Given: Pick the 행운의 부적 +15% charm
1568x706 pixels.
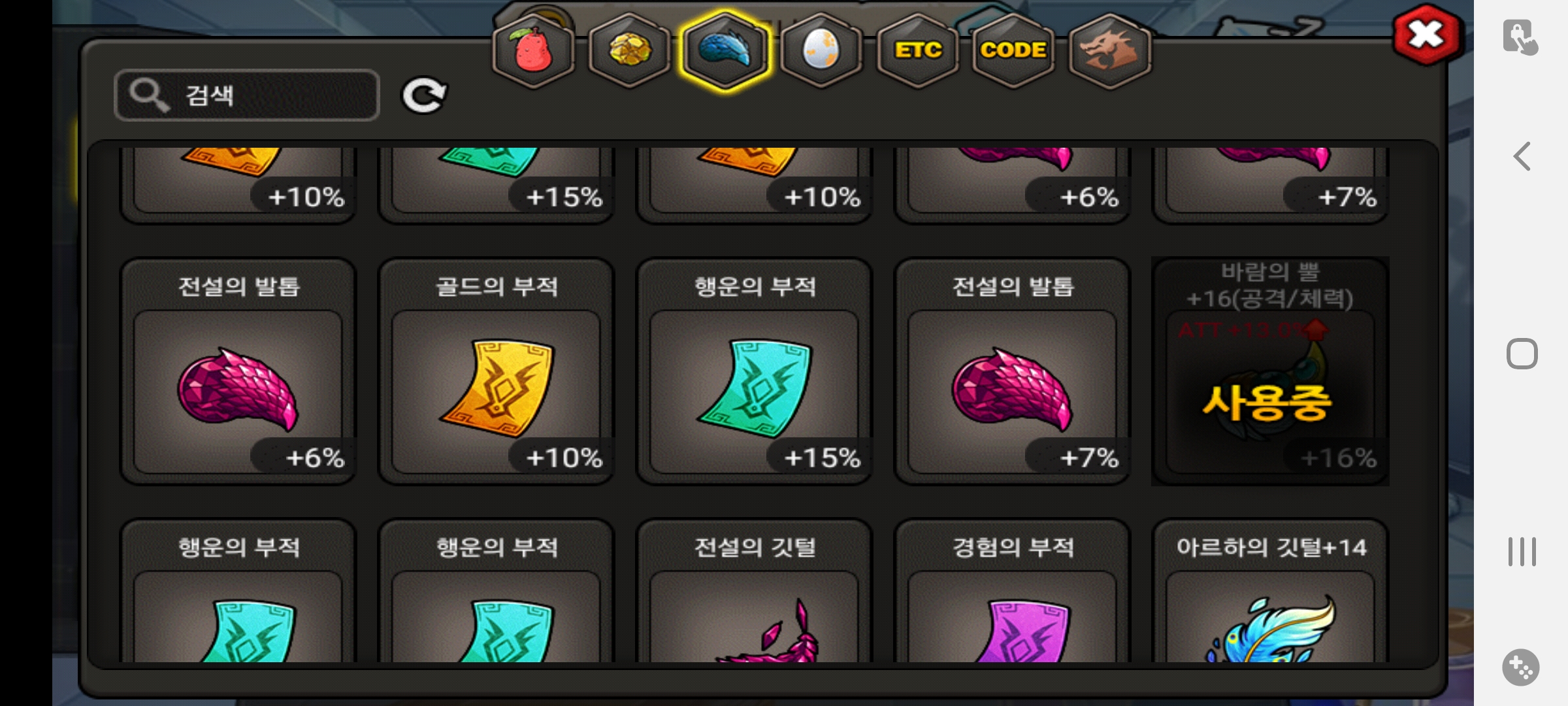Looking at the screenshot, I should [755, 371].
